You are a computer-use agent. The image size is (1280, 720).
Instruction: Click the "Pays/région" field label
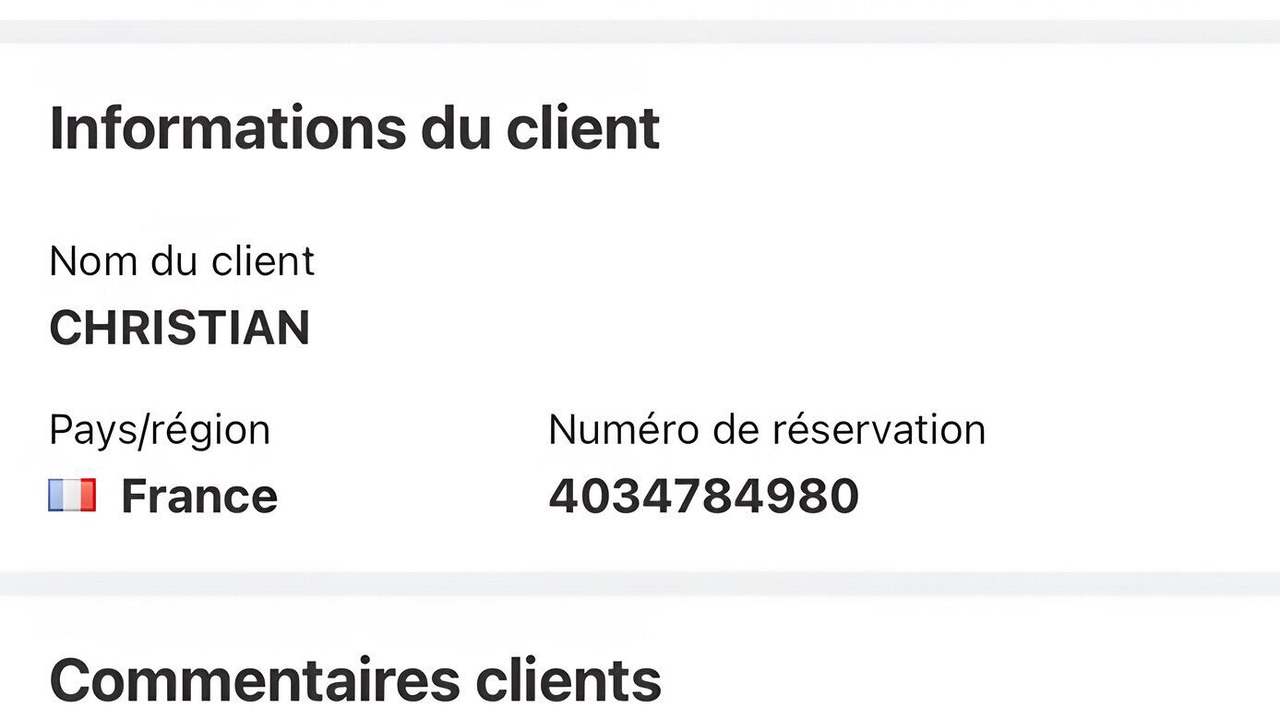click(159, 430)
